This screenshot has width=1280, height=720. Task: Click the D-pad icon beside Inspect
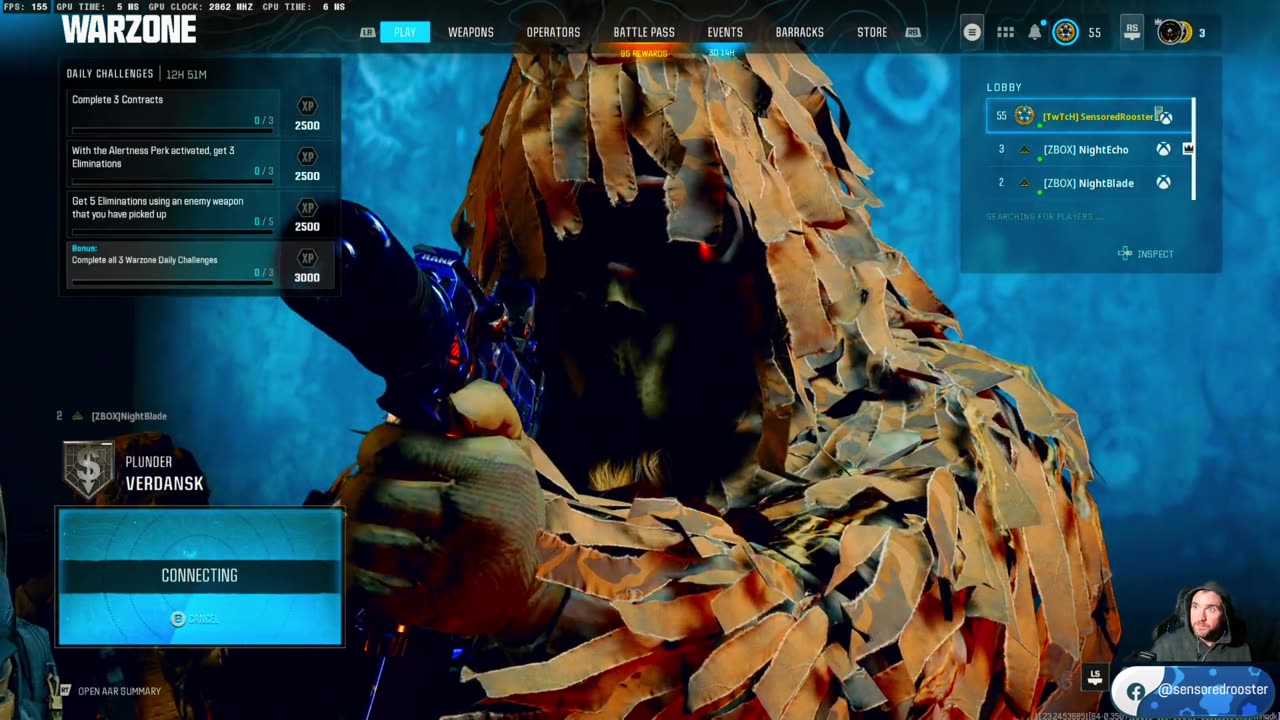pyautogui.click(x=1125, y=254)
